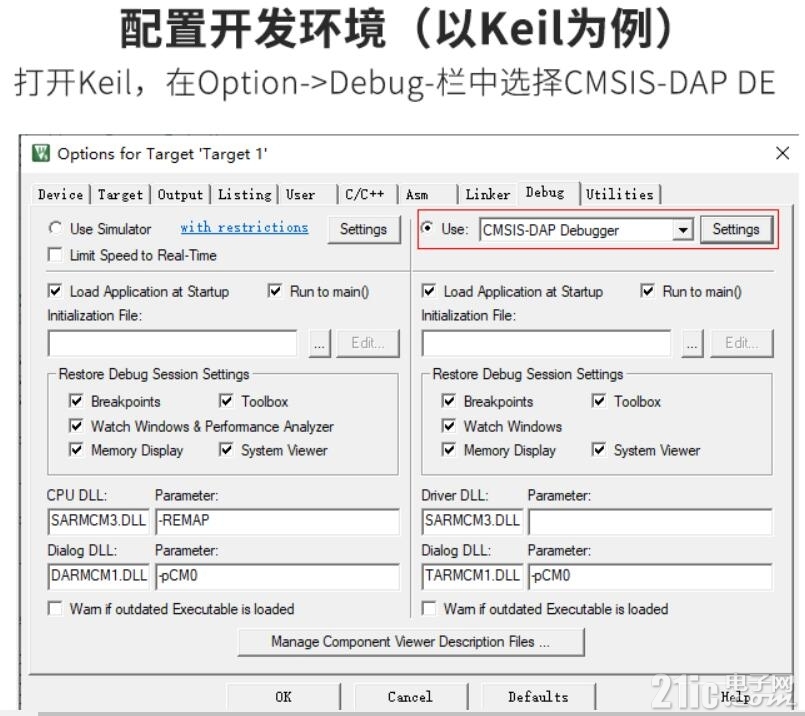Uncheck simulator Breakpoints checkbox
805x716 pixels.
tap(76, 401)
